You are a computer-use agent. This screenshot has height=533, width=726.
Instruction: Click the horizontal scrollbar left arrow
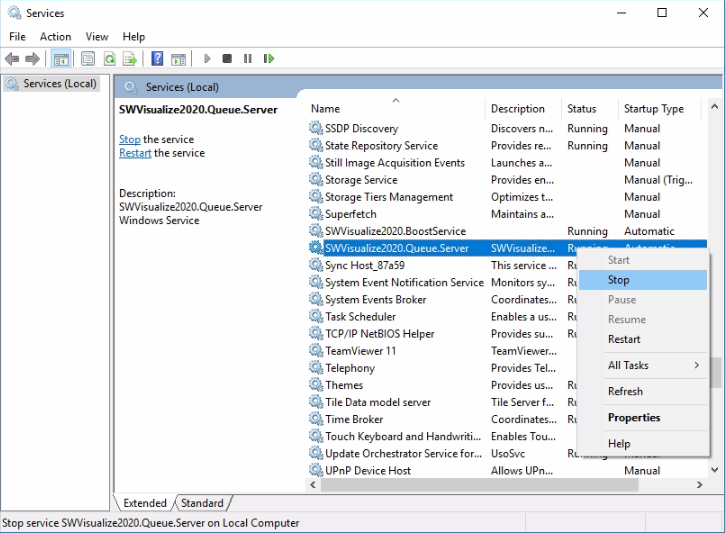point(313,485)
